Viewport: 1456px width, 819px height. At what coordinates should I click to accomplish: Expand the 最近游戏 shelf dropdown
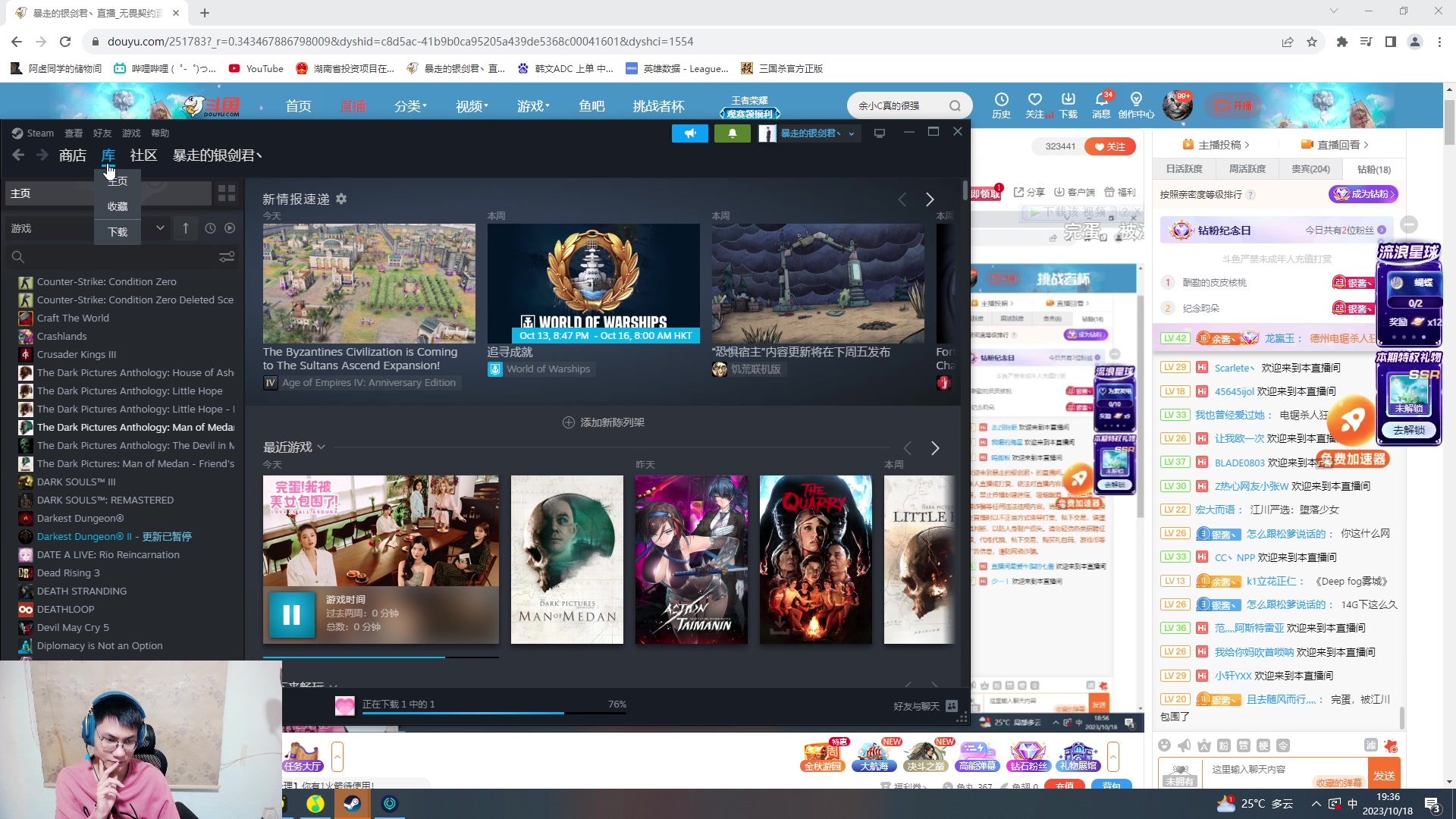pyautogui.click(x=322, y=447)
